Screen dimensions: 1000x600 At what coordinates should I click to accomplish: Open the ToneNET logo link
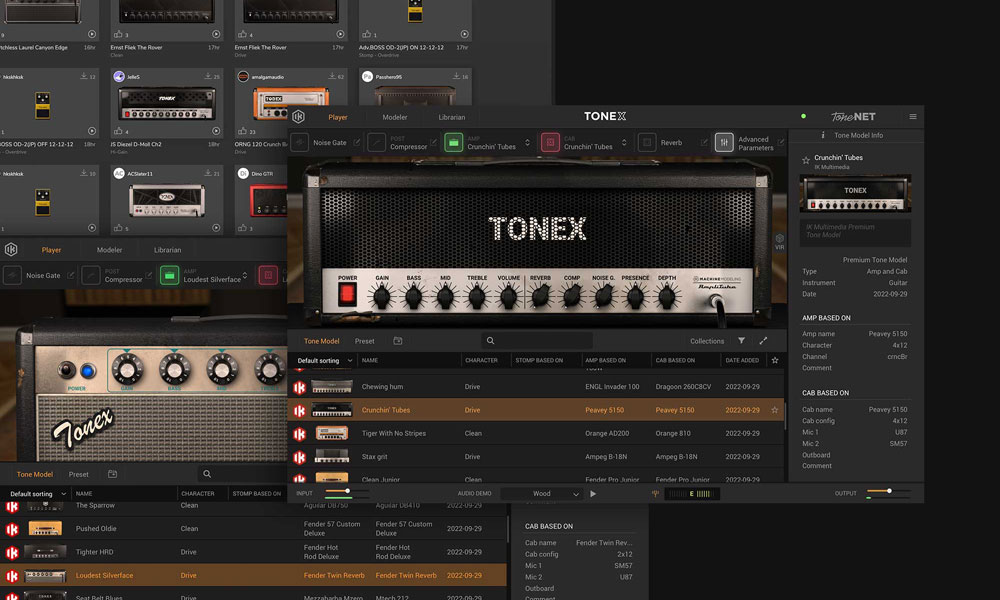[x=853, y=117]
